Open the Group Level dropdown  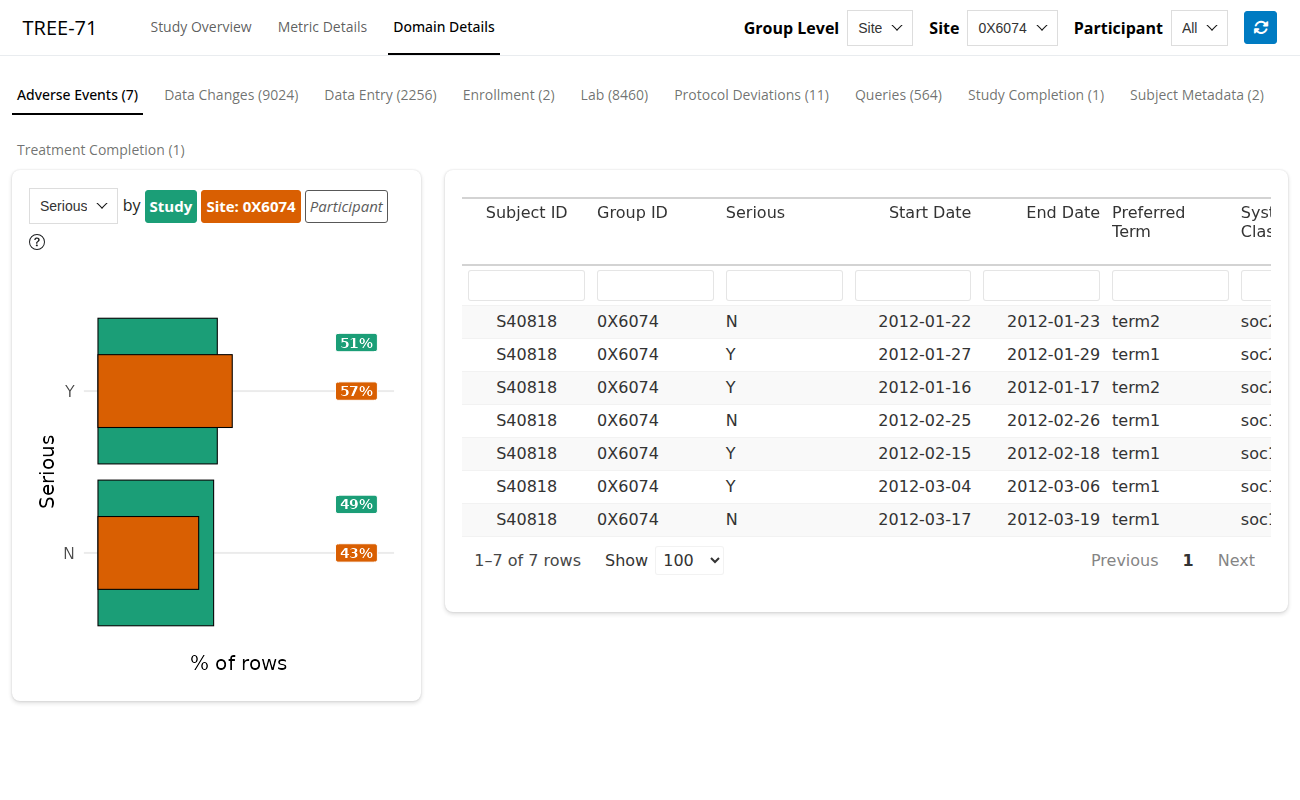pos(879,28)
